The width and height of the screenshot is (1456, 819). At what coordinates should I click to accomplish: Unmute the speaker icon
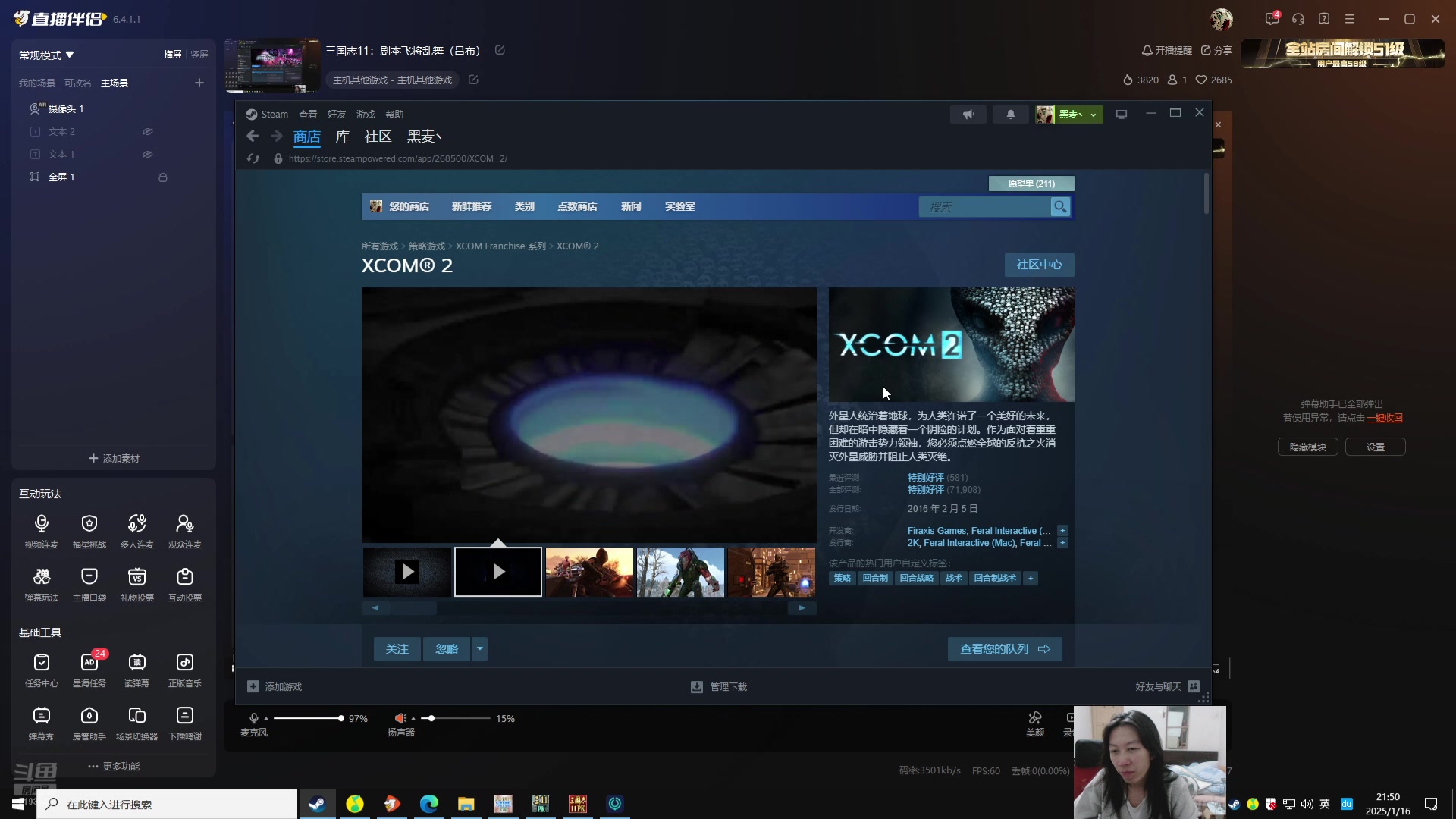[400, 718]
